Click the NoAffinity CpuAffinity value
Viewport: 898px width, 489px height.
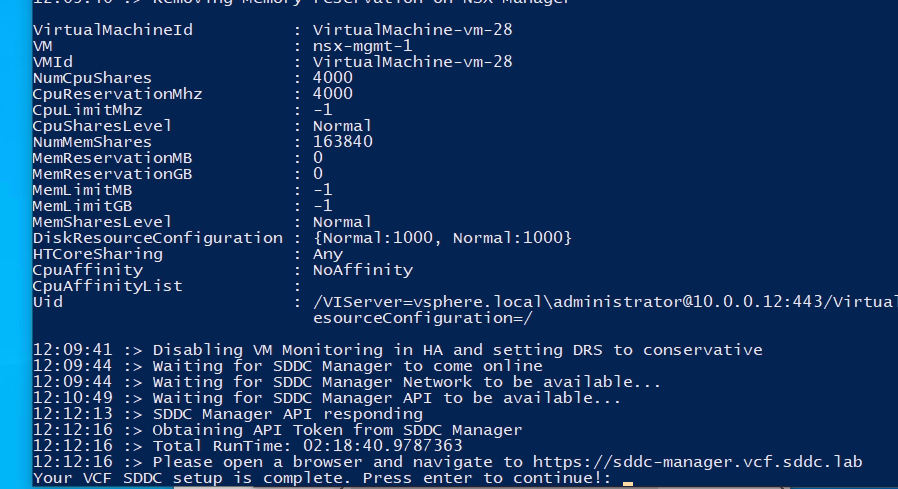(x=363, y=270)
